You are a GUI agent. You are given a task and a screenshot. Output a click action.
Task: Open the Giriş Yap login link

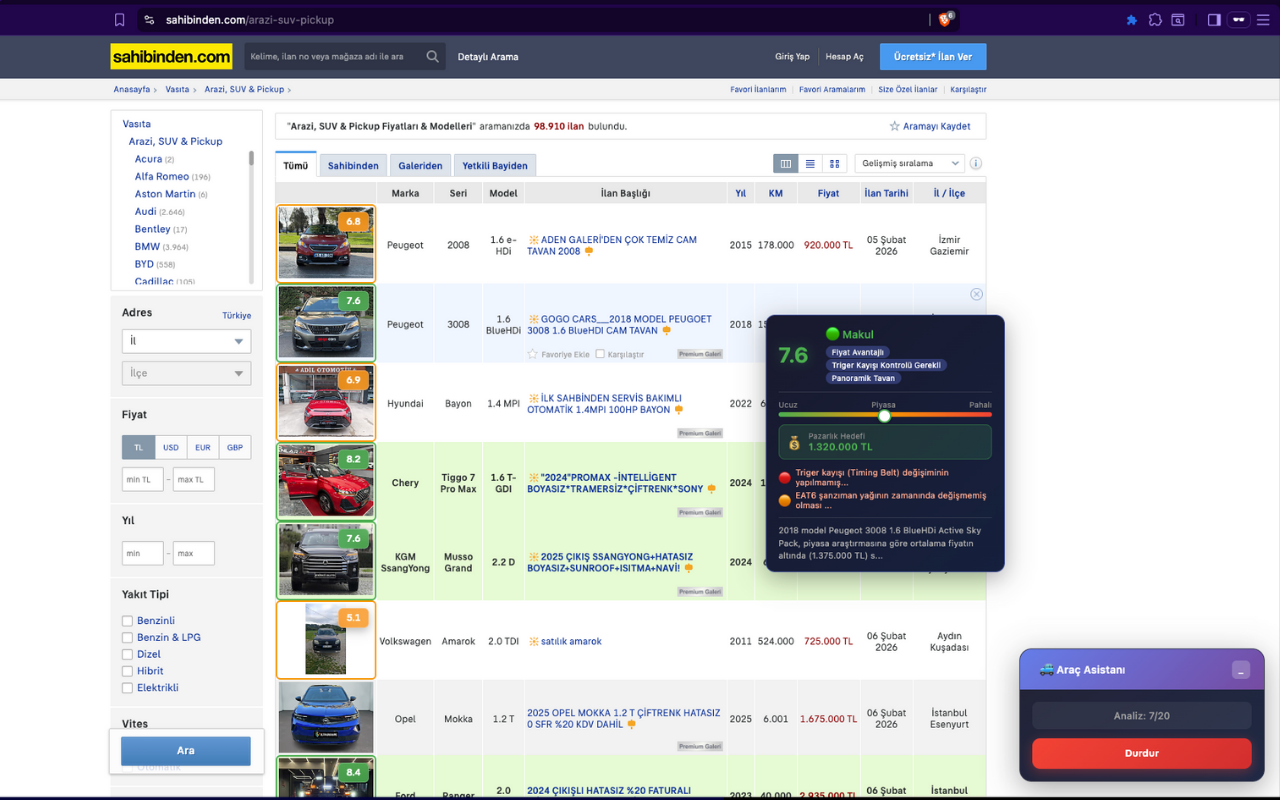click(x=792, y=57)
